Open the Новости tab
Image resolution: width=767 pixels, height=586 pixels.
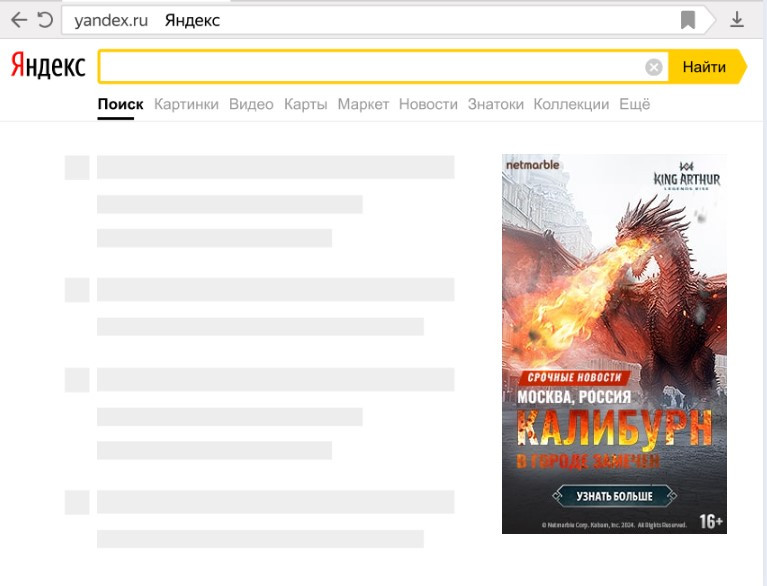[428, 104]
